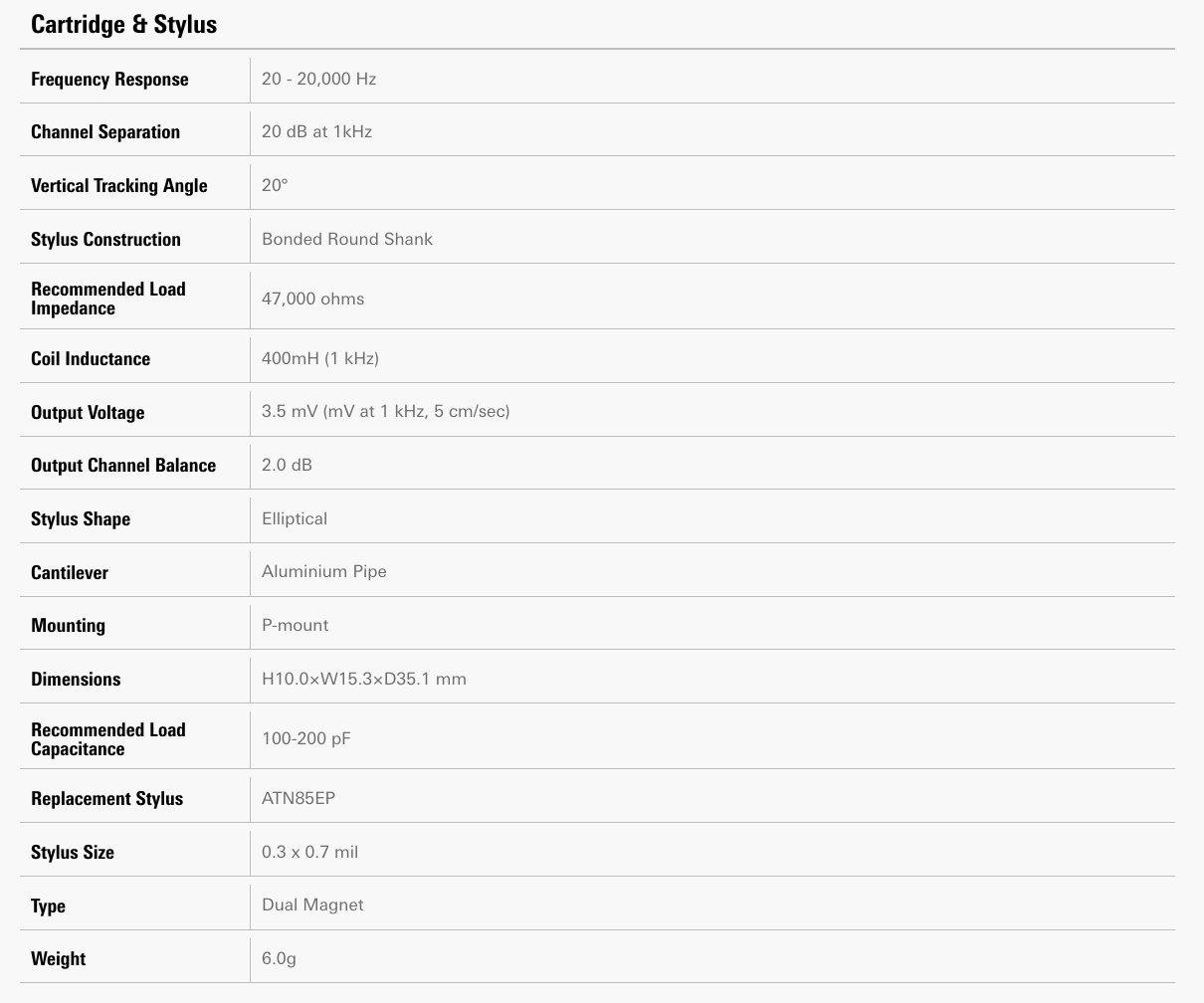The width and height of the screenshot is (1204, 1003).
Task: Click the Frequency Response label
Action: 109,80
